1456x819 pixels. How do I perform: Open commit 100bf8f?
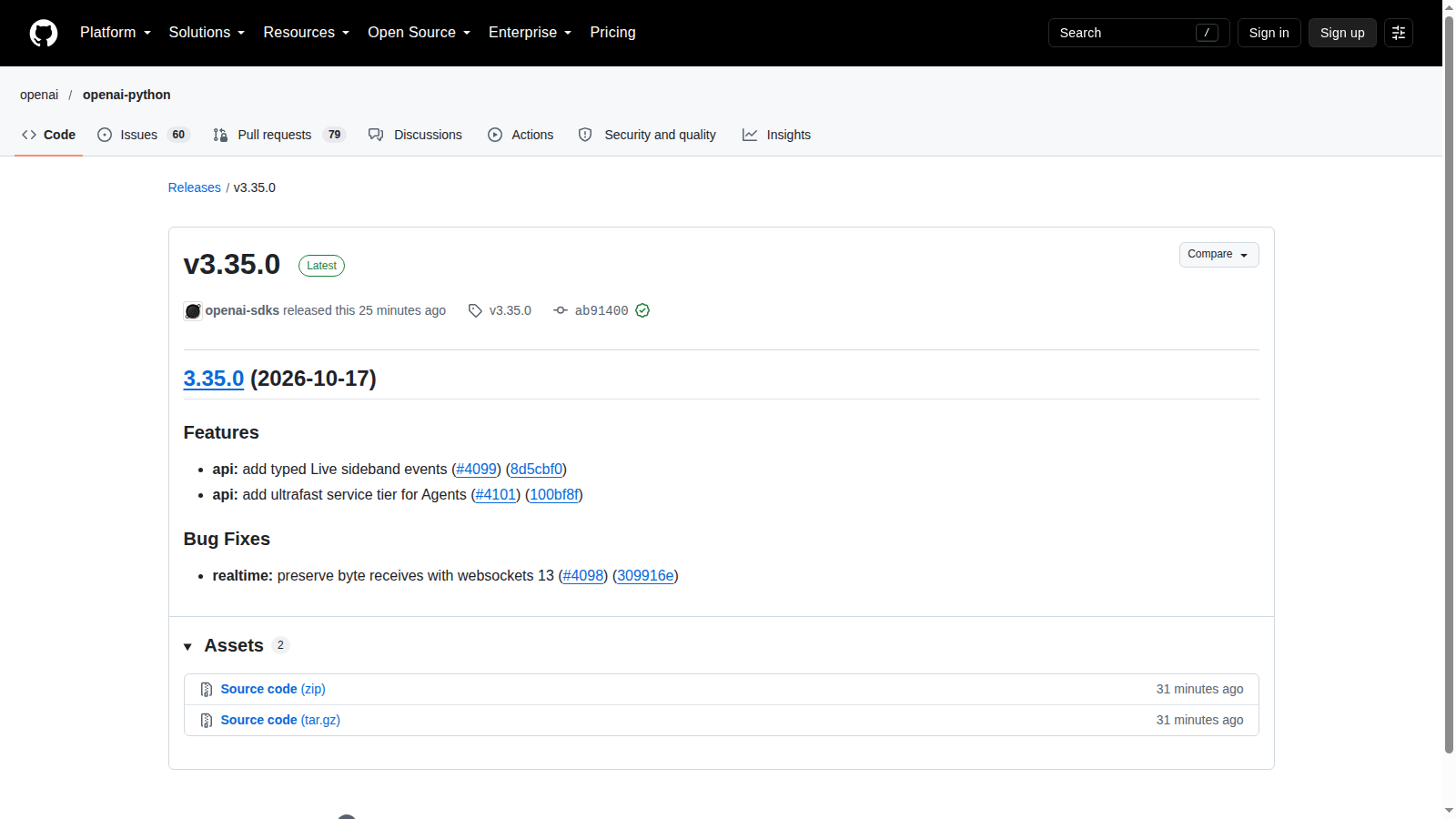click(x=554, y=495)
